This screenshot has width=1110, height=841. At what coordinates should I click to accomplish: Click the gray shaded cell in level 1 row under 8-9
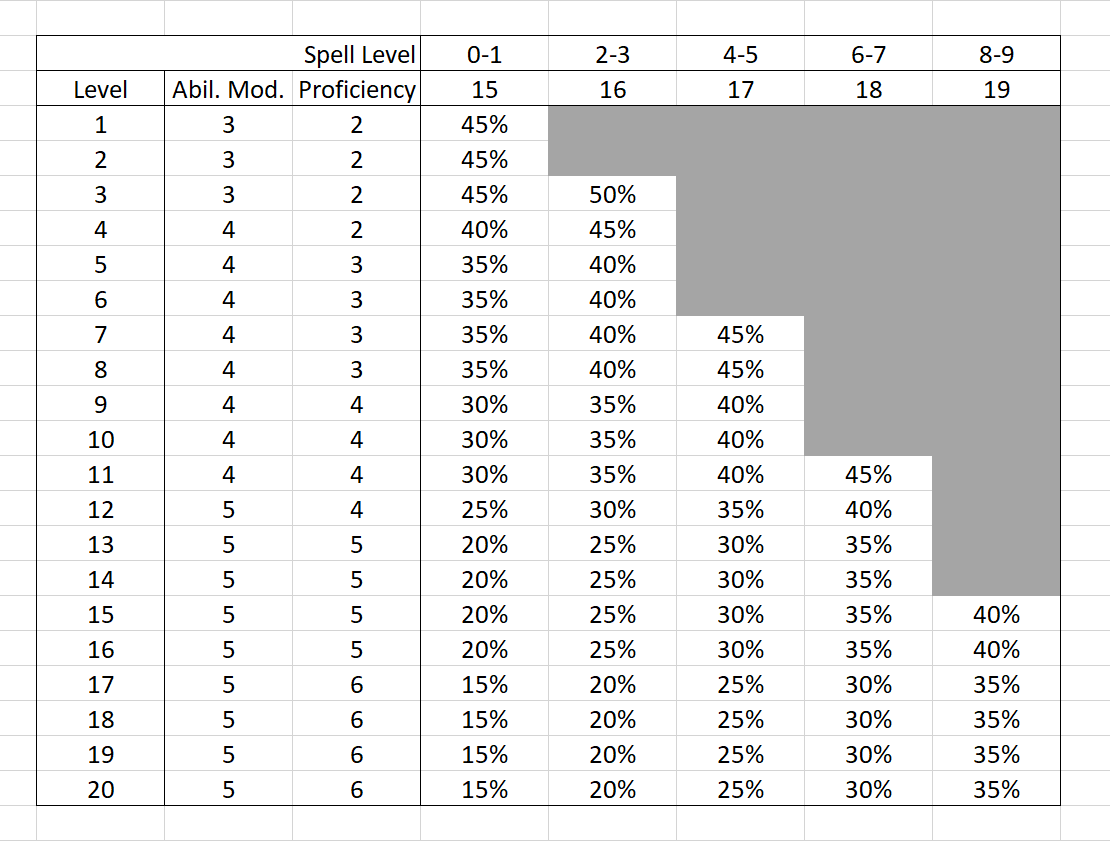996,124
